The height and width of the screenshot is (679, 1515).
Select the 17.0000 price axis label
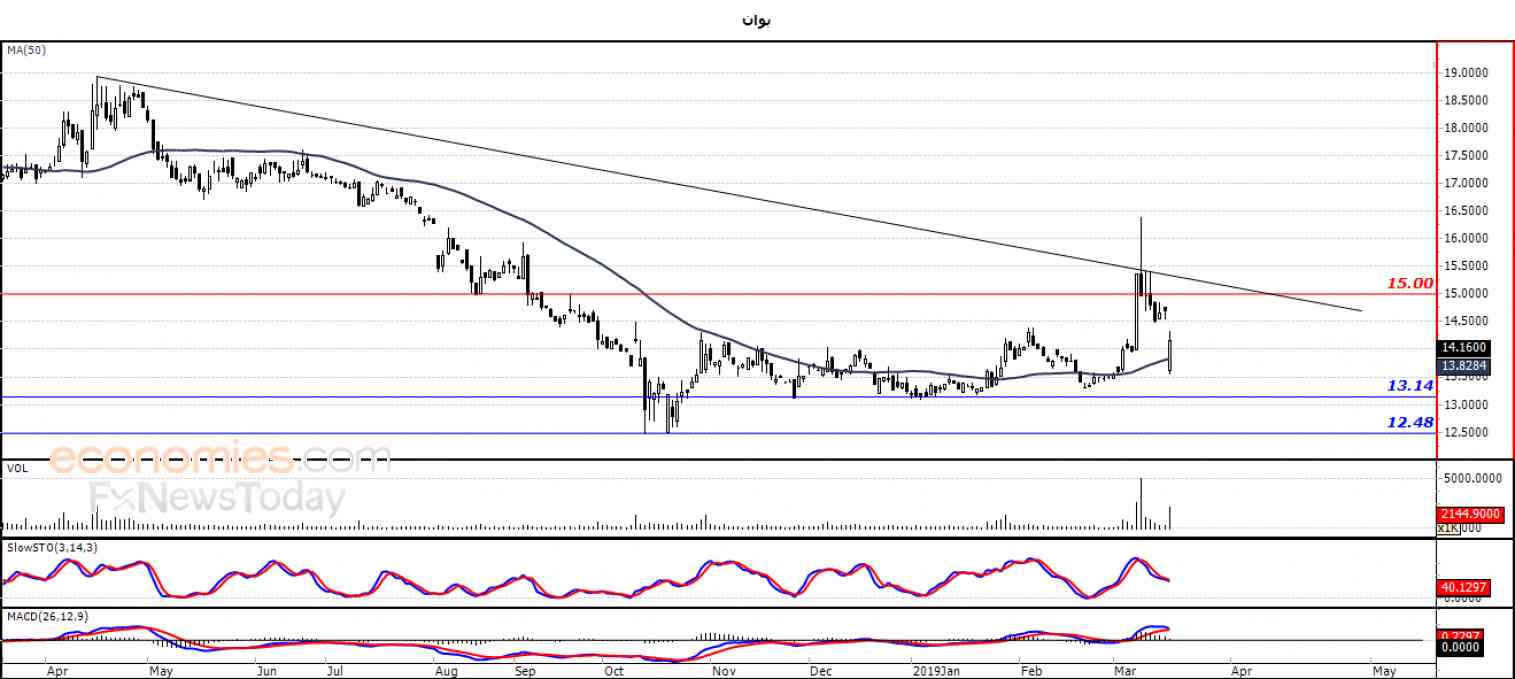point(1464,183)
